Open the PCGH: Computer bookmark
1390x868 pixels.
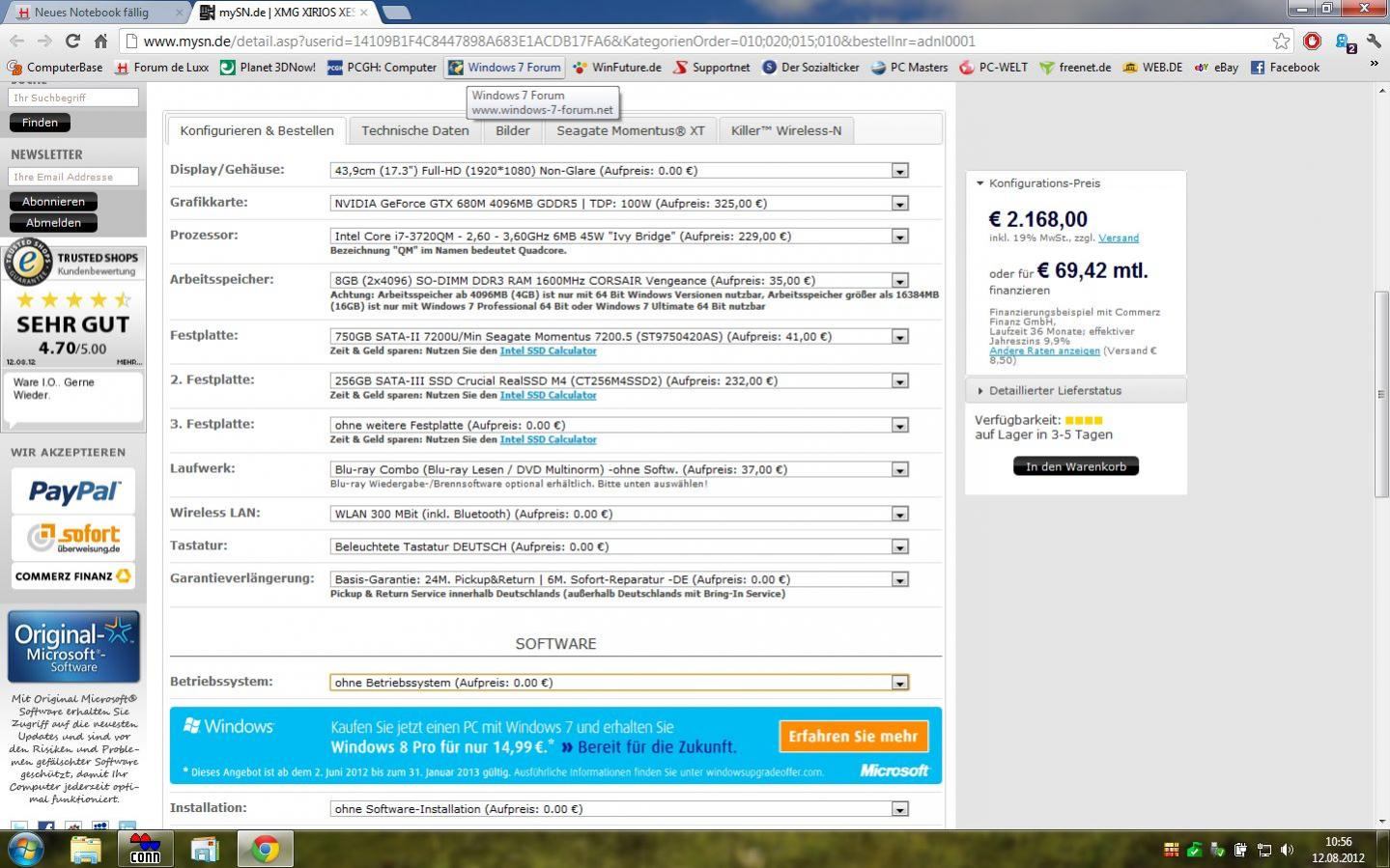coord(382,68)
